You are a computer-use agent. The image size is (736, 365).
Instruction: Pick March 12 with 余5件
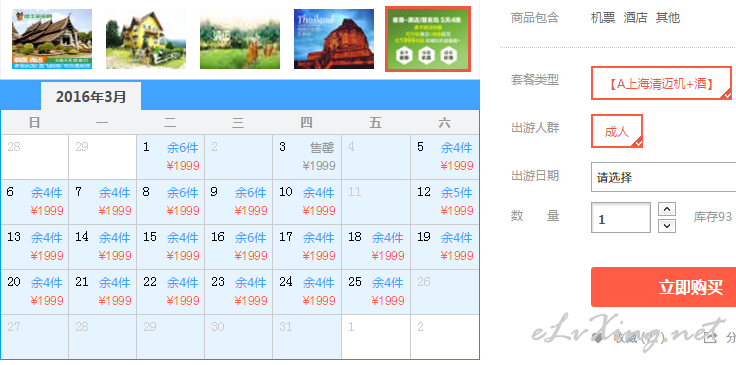click(x=445, y=202)
